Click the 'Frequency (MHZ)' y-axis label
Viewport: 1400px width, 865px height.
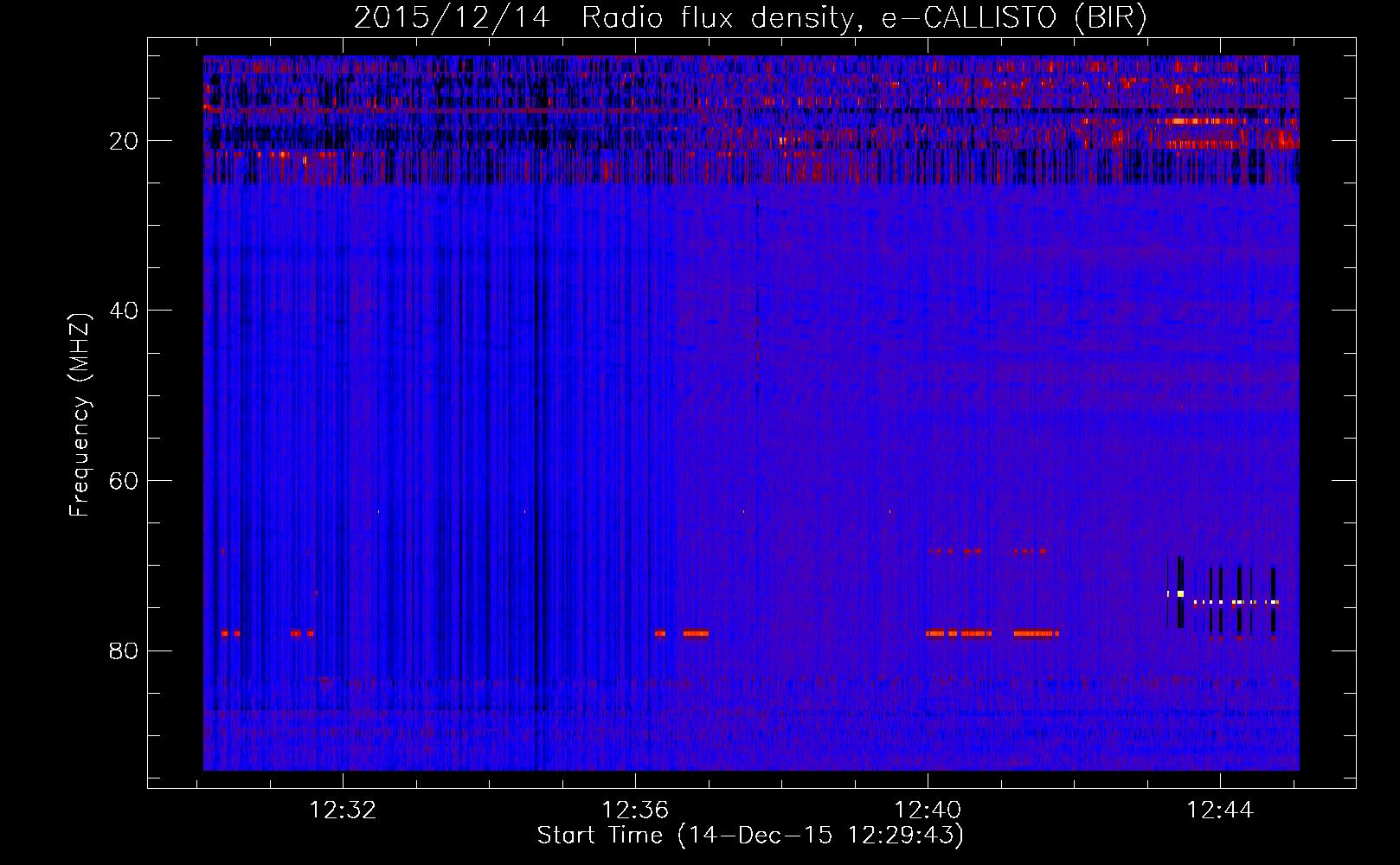[80, 415]
